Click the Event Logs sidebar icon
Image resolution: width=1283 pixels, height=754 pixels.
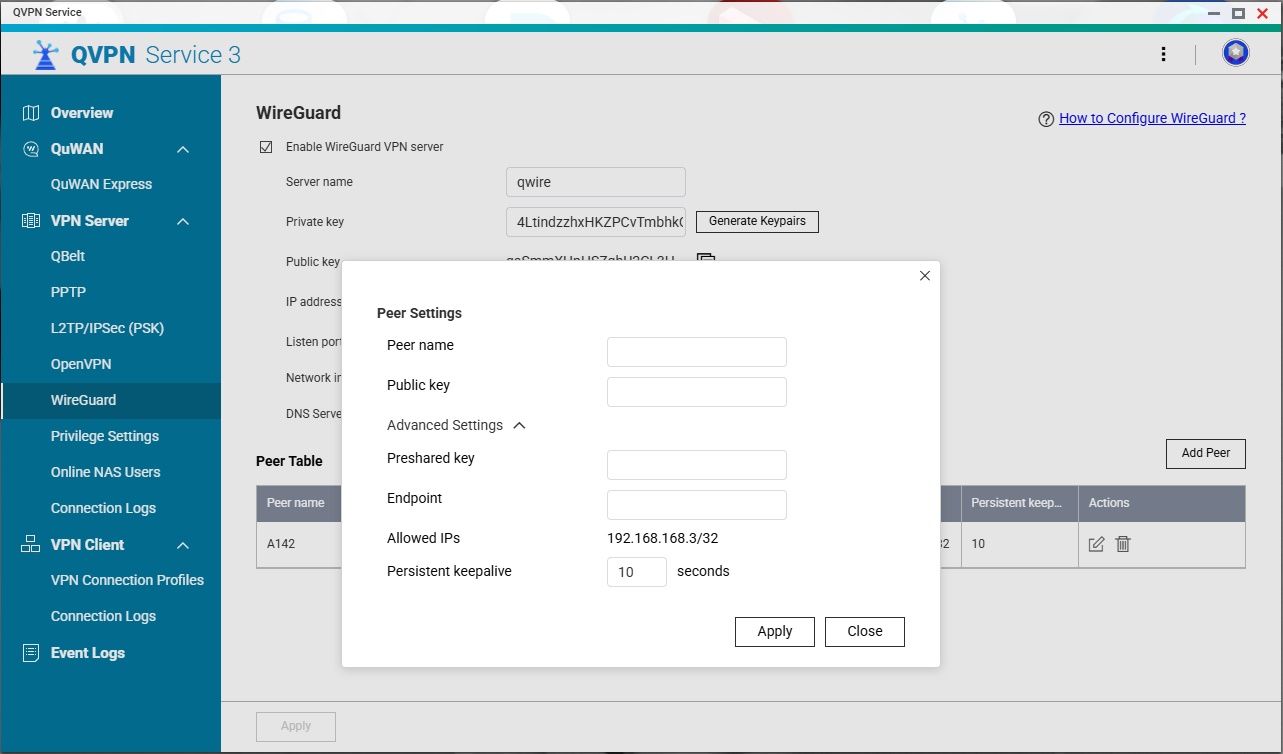[31, 653]
